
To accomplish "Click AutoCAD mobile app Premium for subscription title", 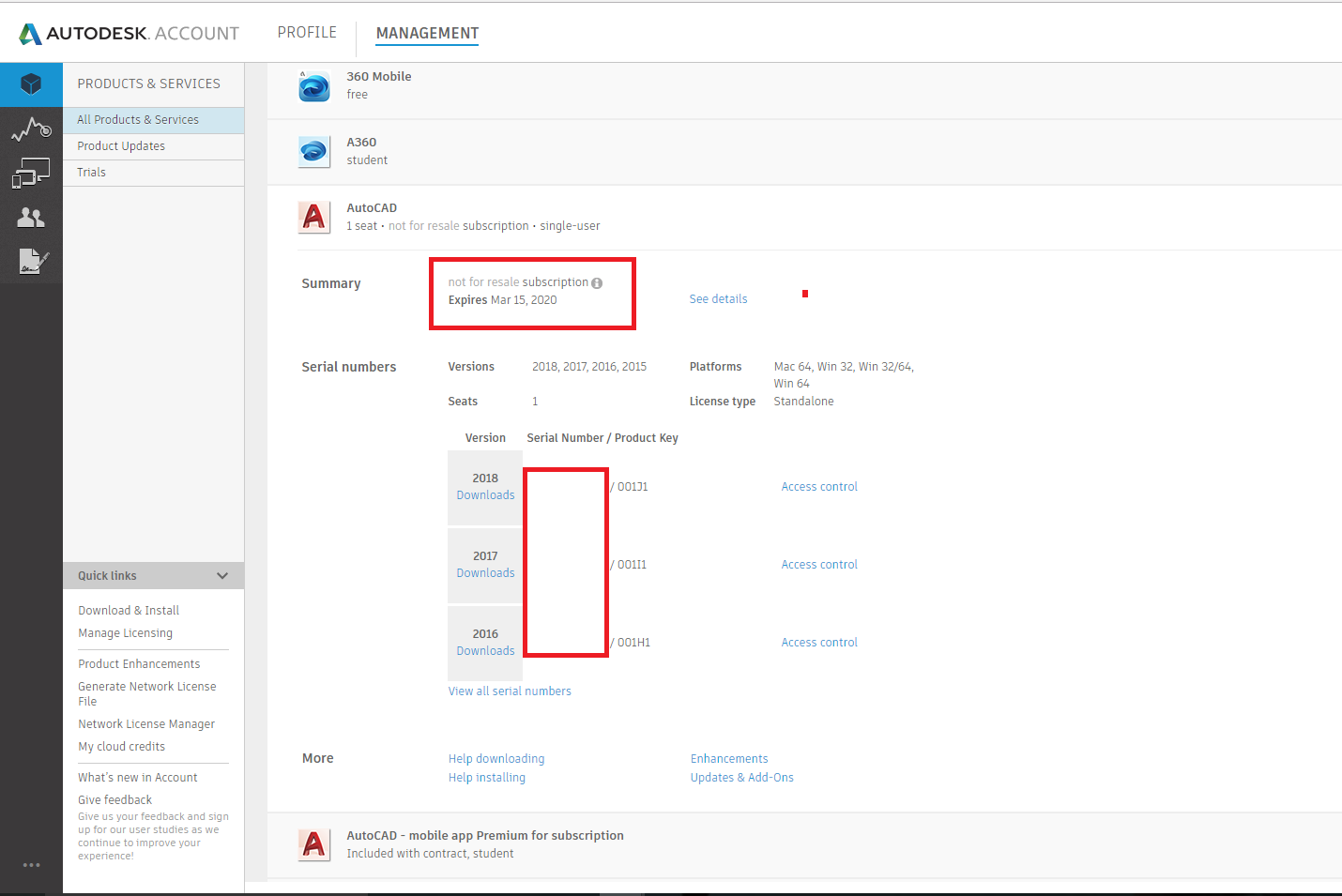I will click(x=485, y=836).
